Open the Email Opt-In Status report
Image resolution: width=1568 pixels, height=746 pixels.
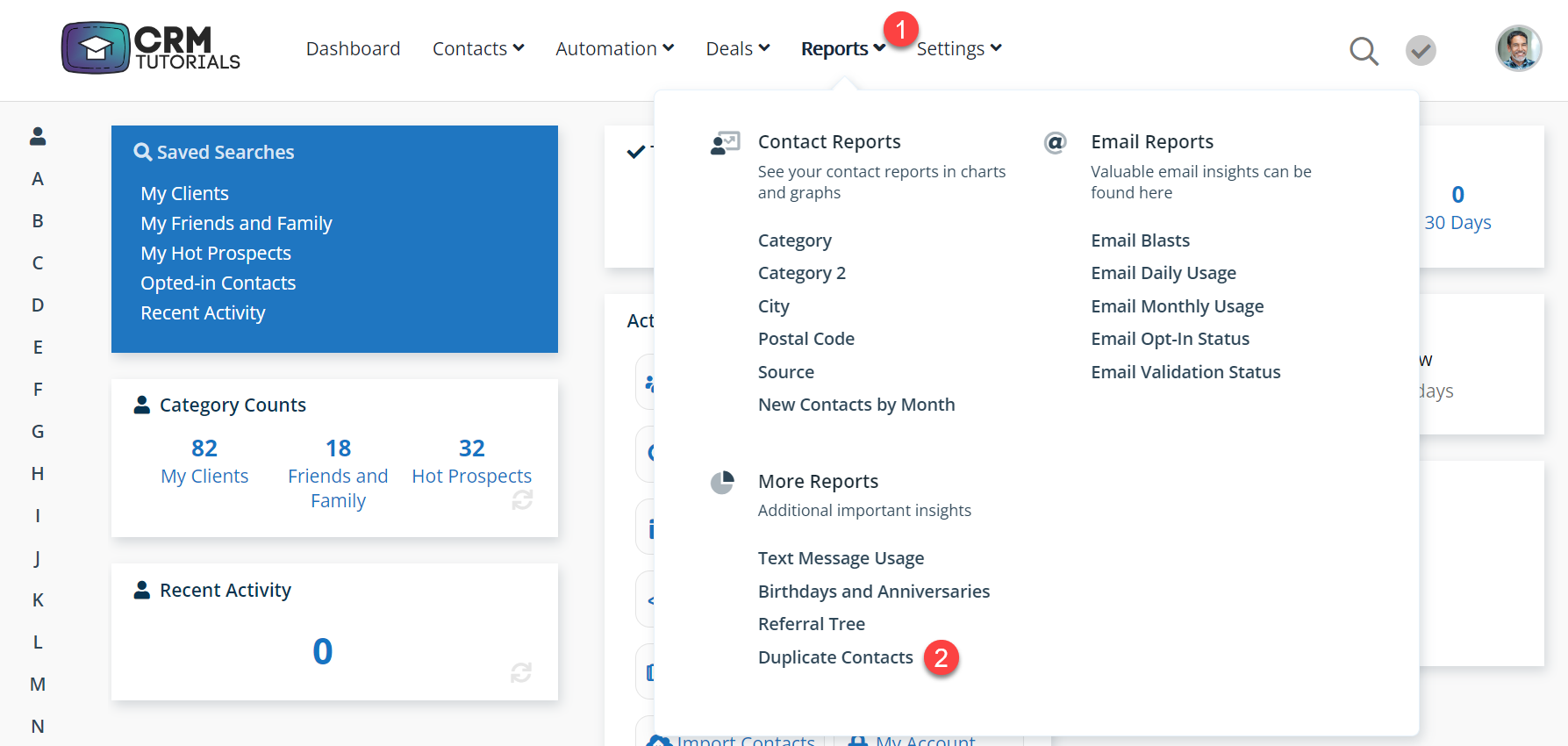click(1171, 339)
